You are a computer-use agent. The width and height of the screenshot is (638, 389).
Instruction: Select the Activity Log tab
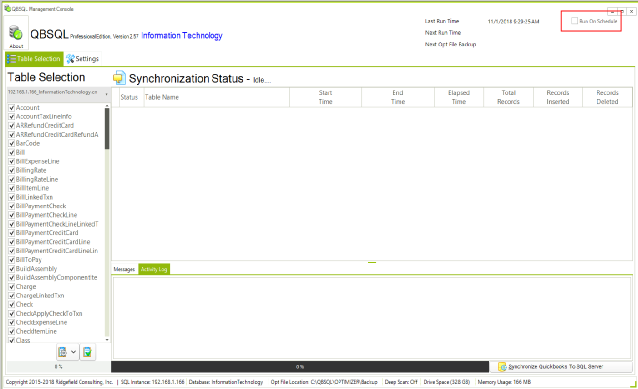[154, 269]
